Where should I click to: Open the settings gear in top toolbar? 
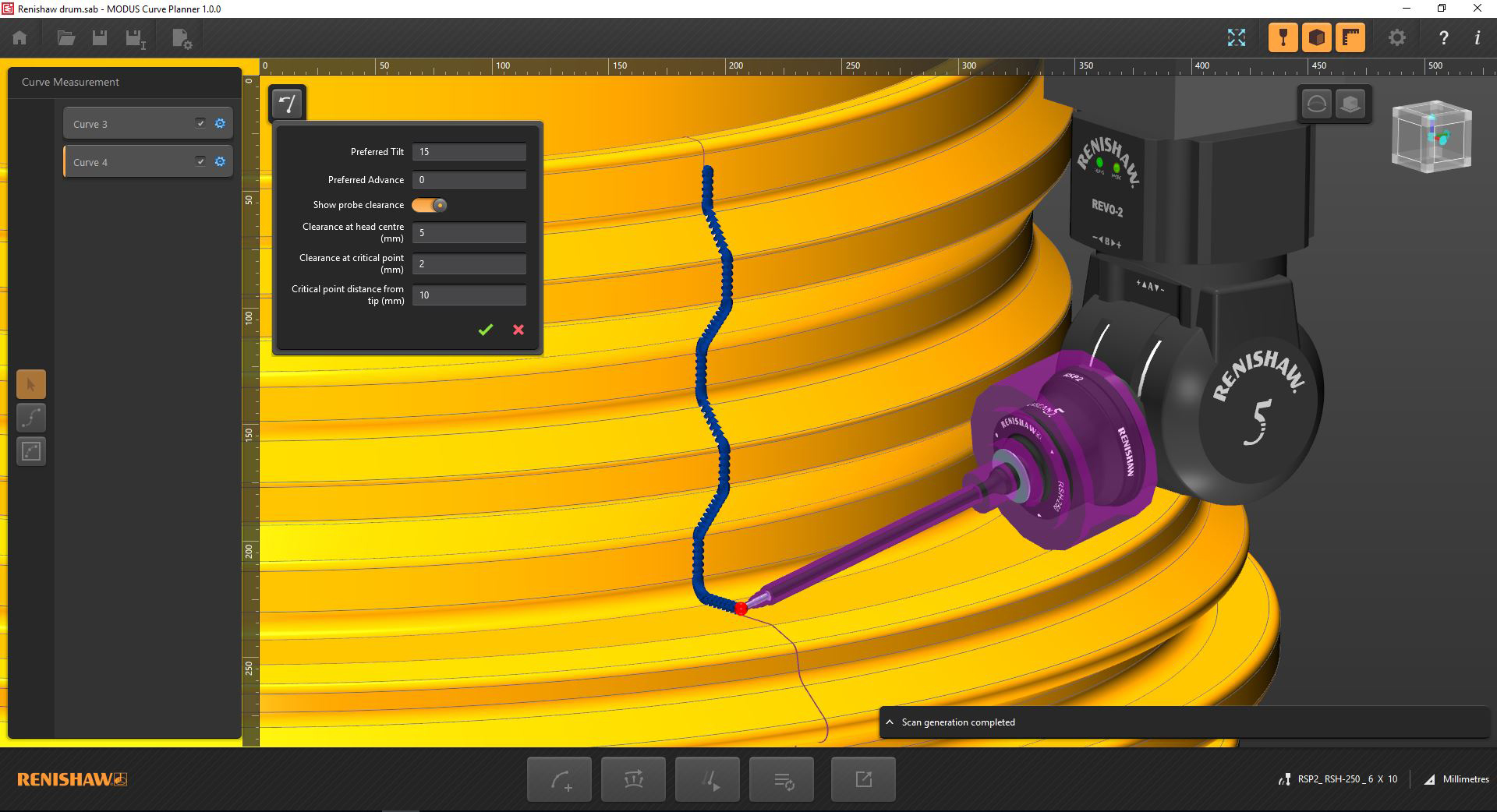pos(1396,37)
